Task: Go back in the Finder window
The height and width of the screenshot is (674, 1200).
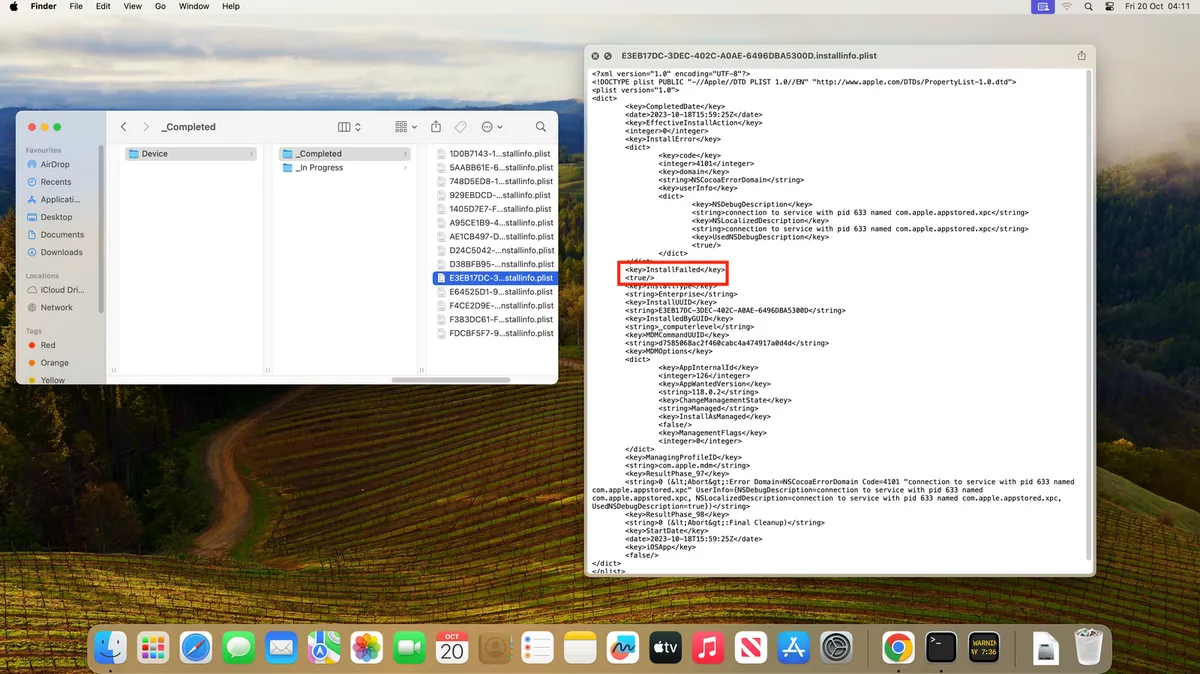Action: point(123,127)
